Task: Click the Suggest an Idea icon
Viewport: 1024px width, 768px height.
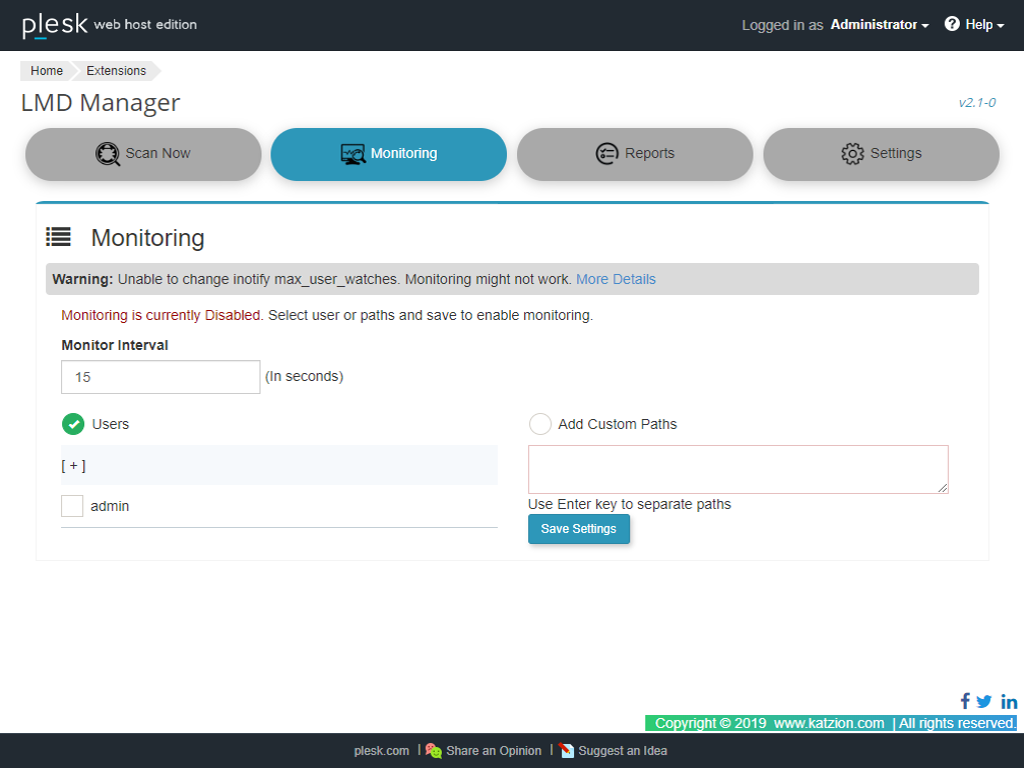Action: pyautogui.click(x=566, y=751)
